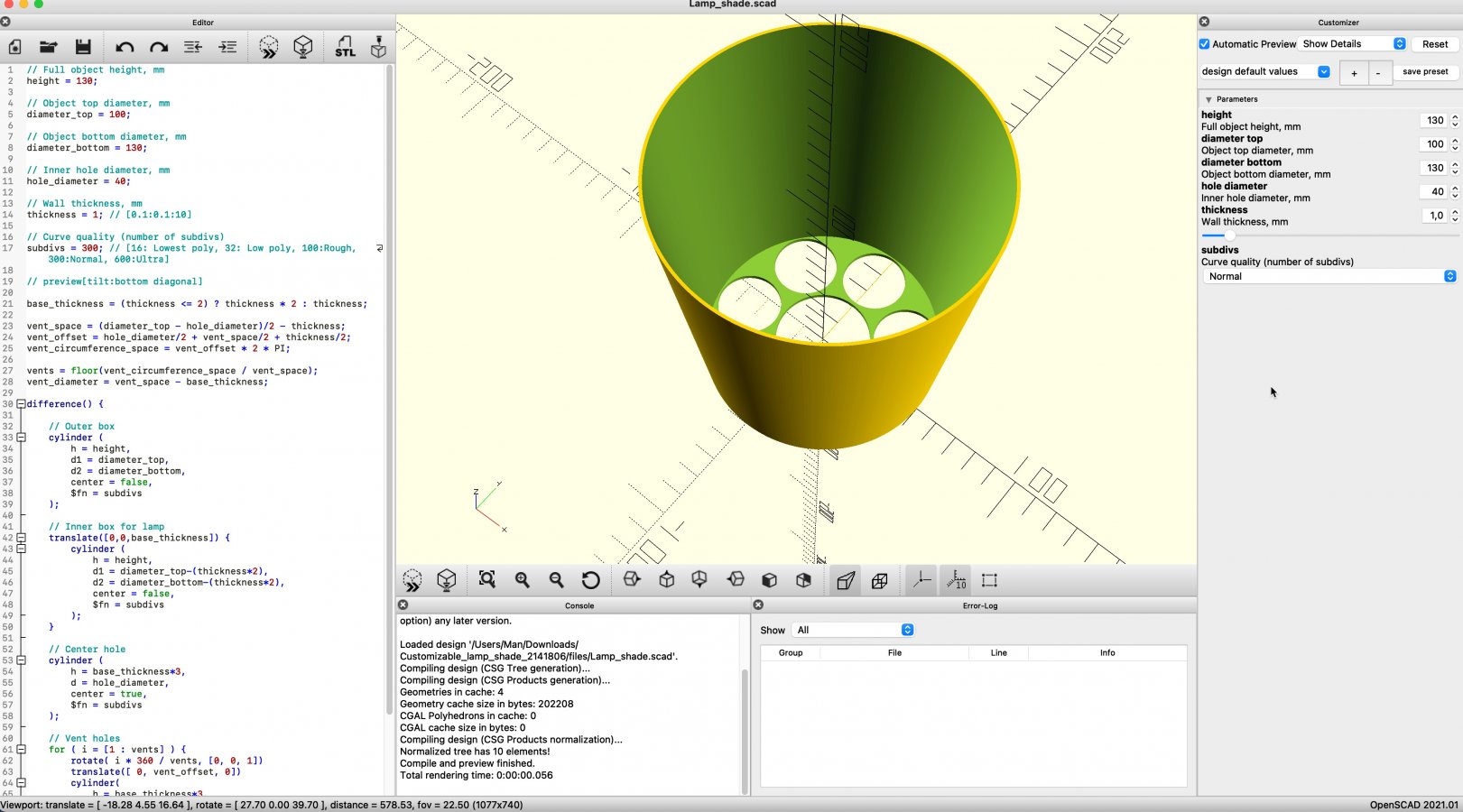Toggle the Show Edges button
Viewport: 1463px width, 812px height.
990,580
